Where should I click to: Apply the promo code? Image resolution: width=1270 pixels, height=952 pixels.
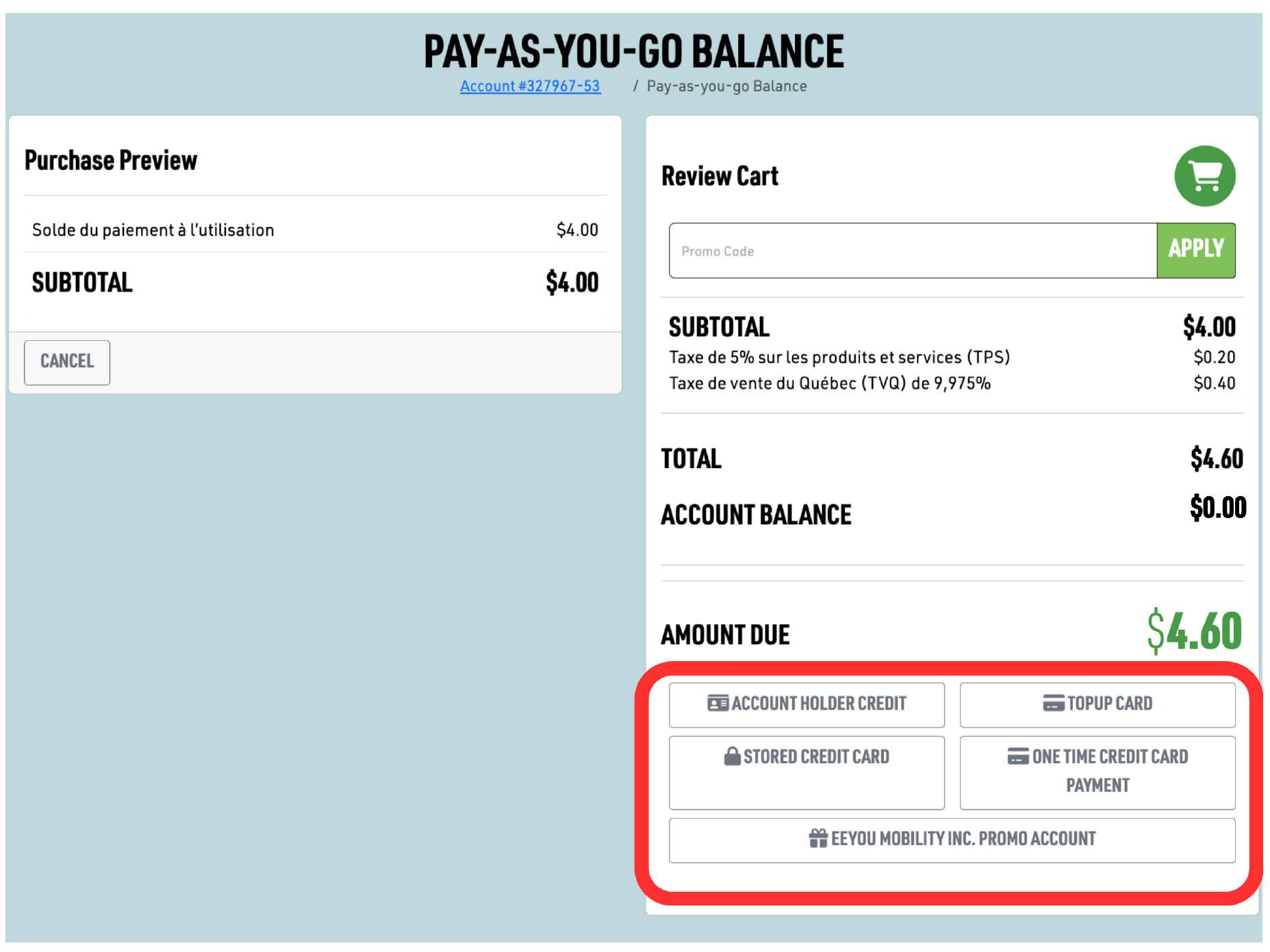1195,250
